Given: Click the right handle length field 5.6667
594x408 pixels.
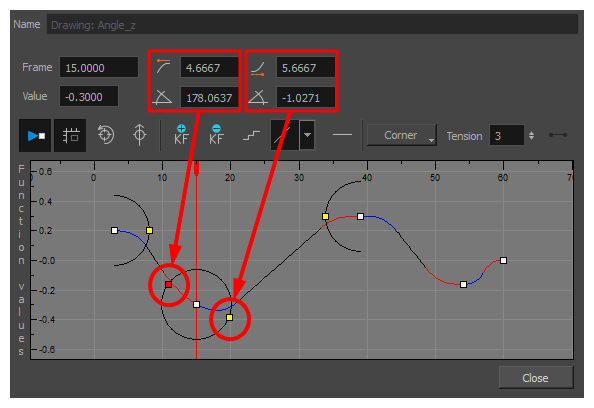Looking at the screenshot, I should pos(306,67).
